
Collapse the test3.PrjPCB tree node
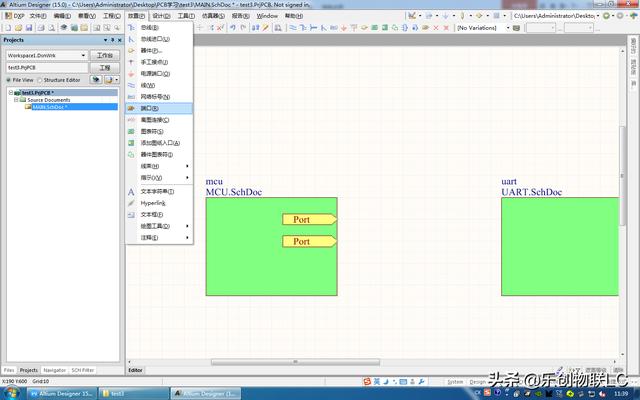coord(11,93)
